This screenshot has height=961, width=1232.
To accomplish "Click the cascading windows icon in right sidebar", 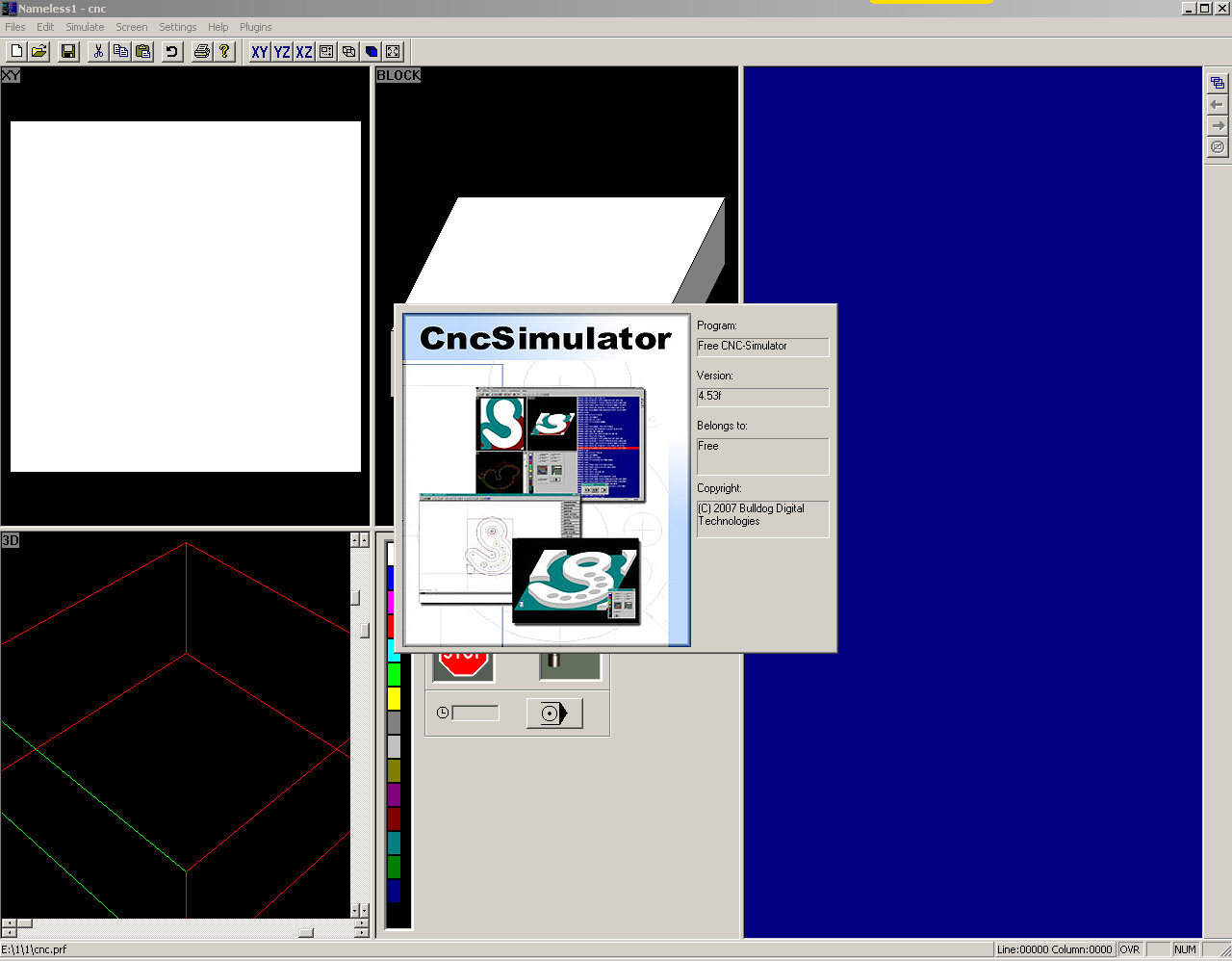I will click(1218, 84).
